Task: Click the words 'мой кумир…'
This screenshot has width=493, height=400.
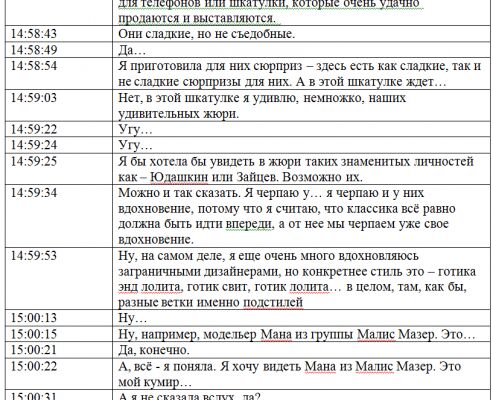Action: (155, 382)
